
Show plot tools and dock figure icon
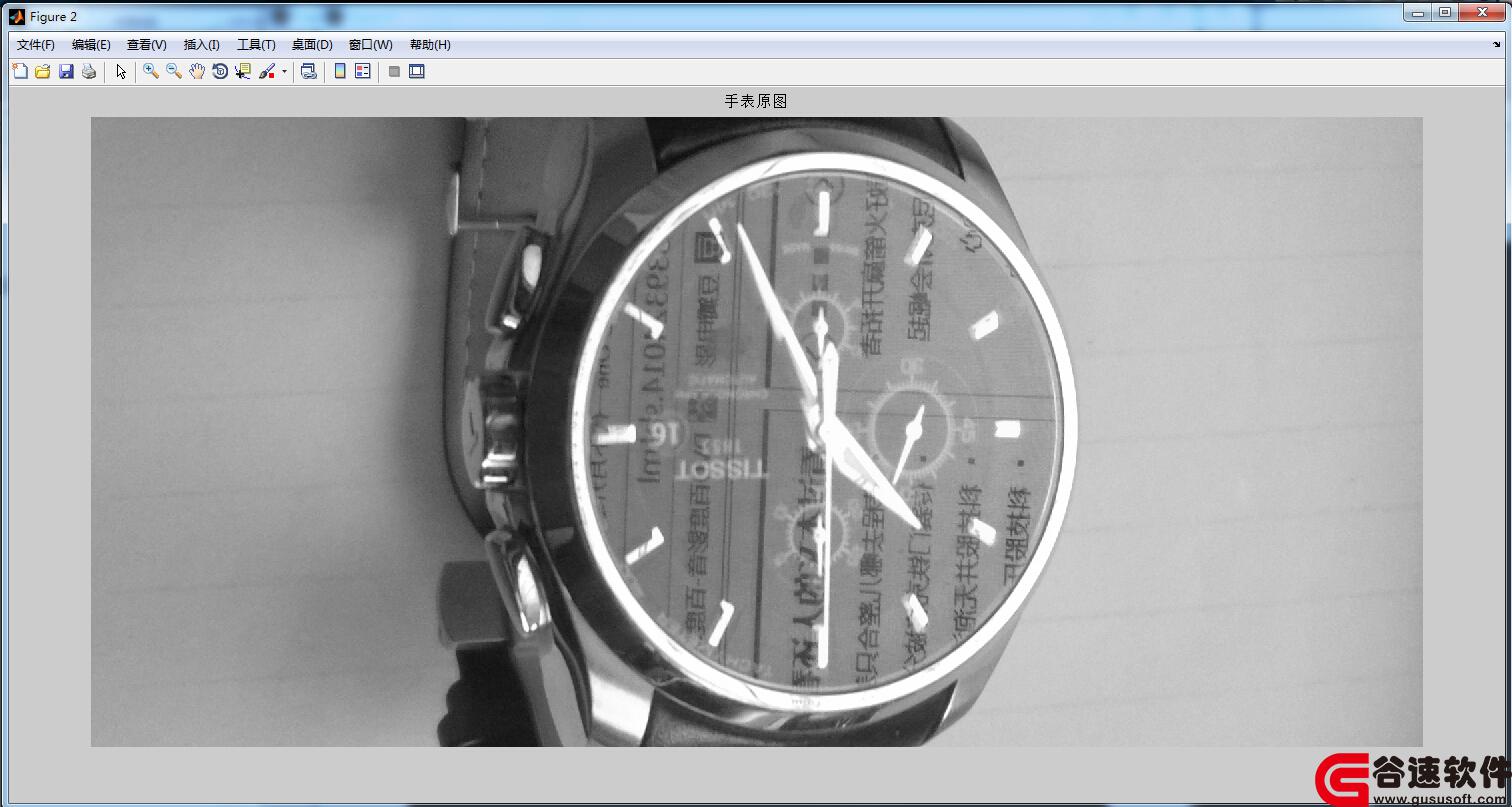(417, 71)
